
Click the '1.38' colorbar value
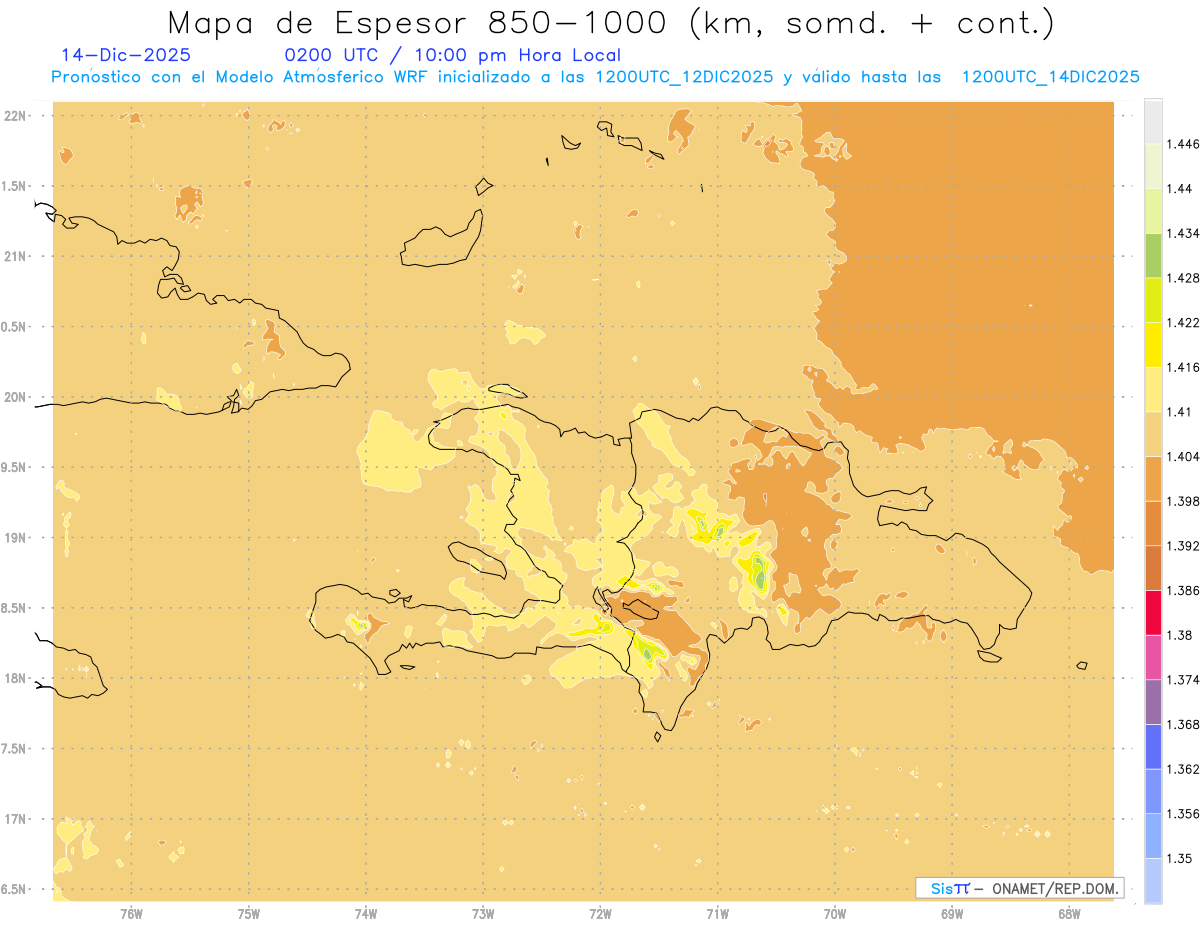1181,635
